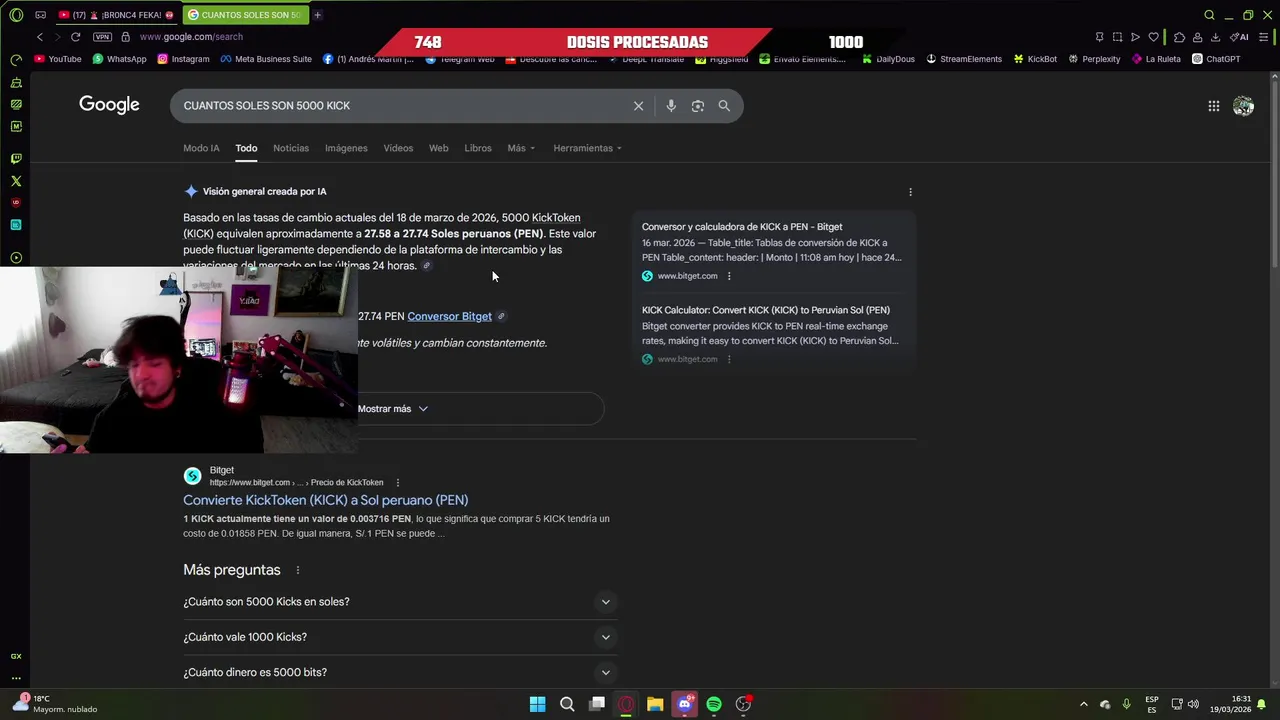Submit search with magnifier icon
Screen dimensions: 1280x720
(x=724, y=106)
